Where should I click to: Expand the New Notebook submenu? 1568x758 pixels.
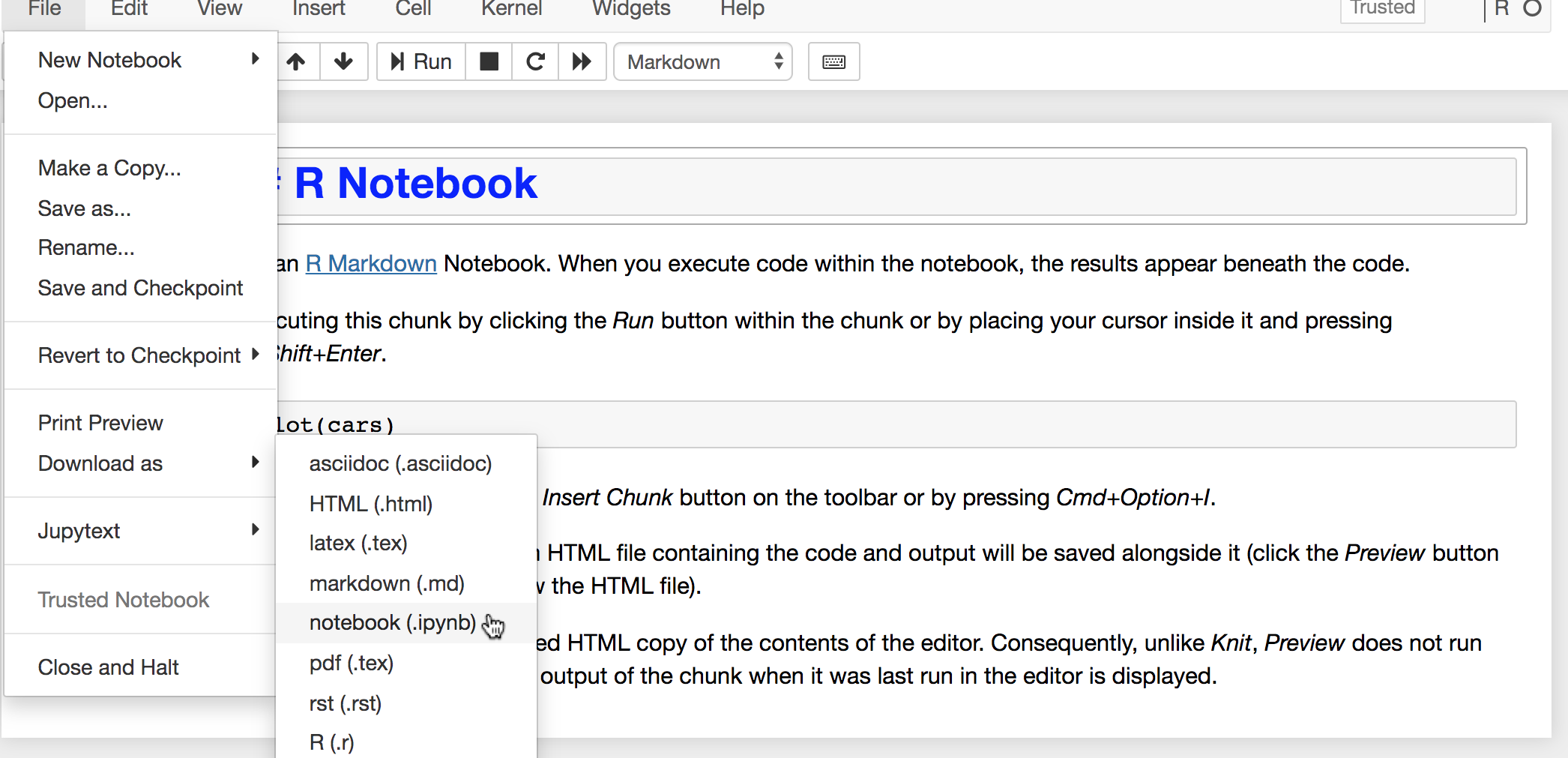pos(148,60)
